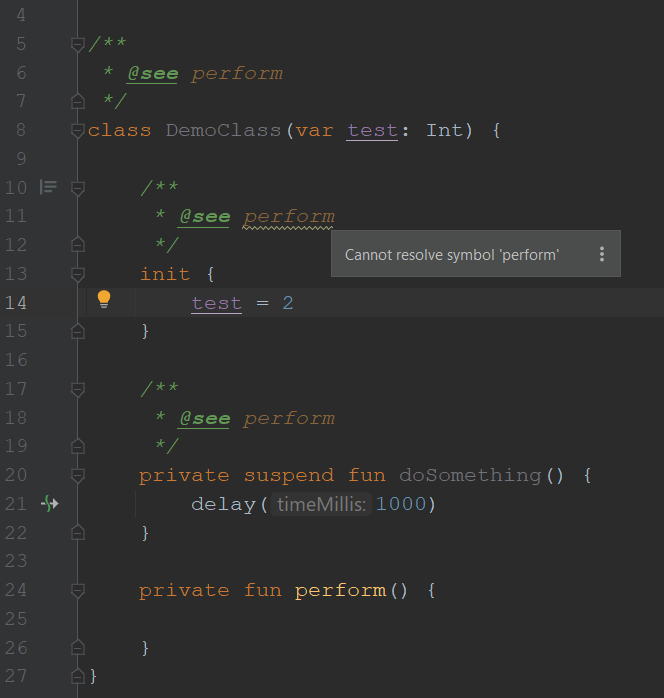The height and width of the screenshot is (698, 664).
Task: Collapse the perform function on line 24
Action: 78,590
